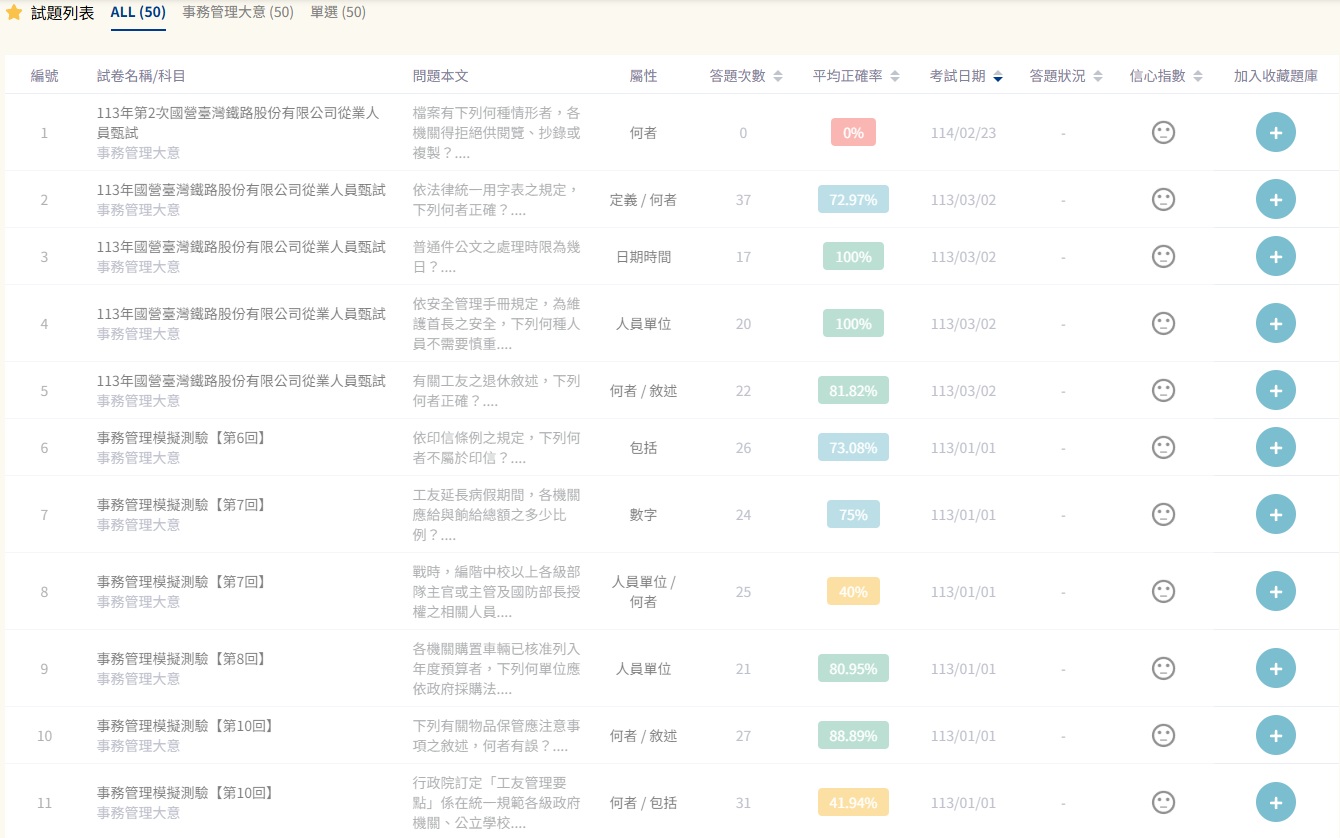Switch to 事務管理大意 (50) tab
1340x838 pixels.
(238, 13)
